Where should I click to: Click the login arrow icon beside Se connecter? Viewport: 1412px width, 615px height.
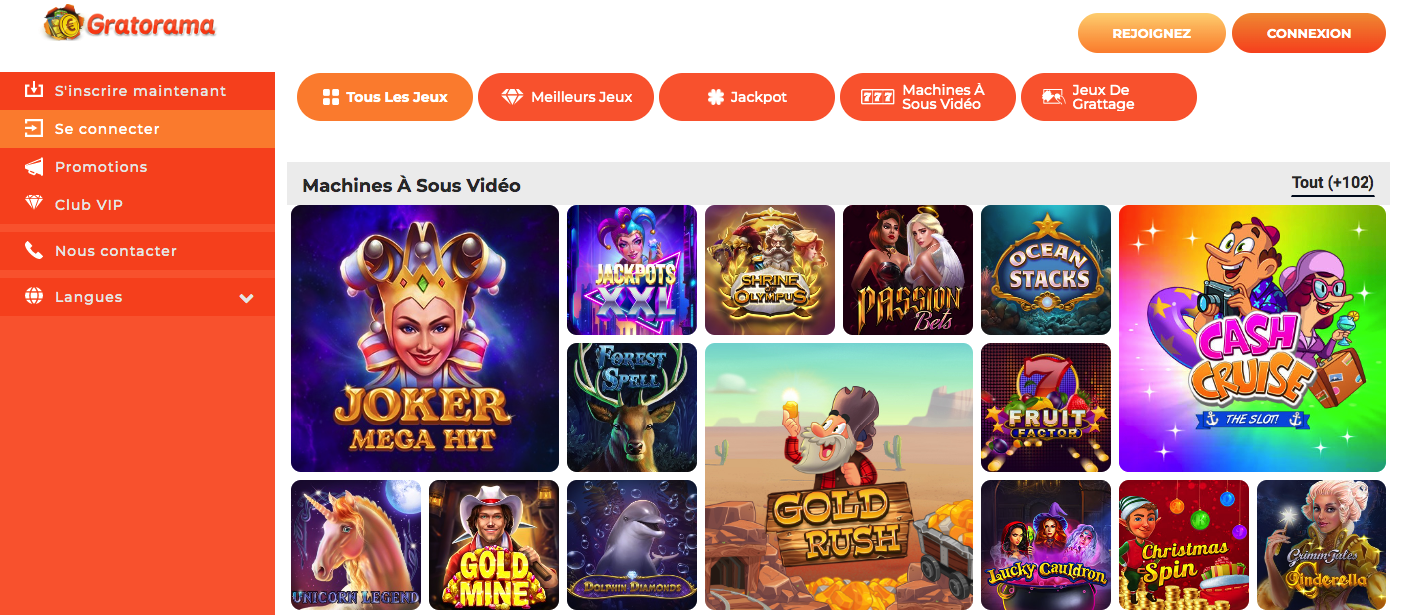tap(34, 128)
